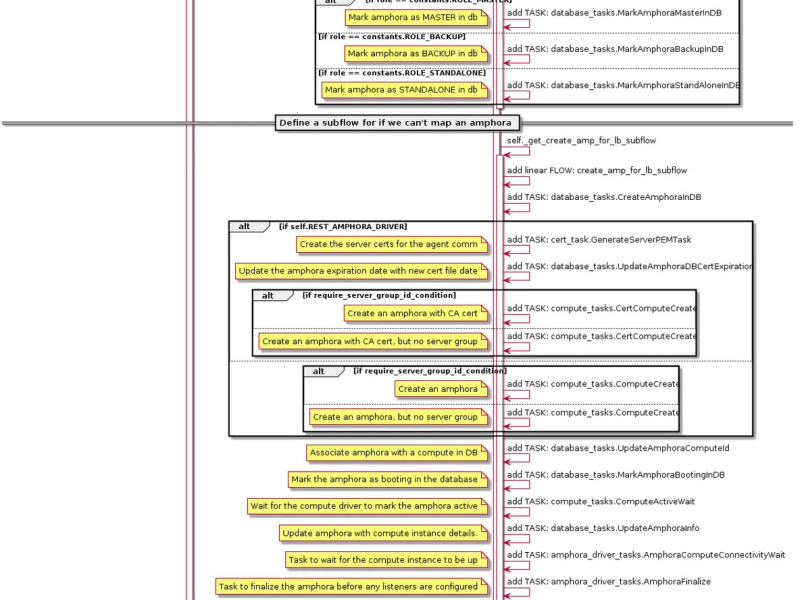Screen dimensions: 800x600
Task: Click the database_tasks.UpdateAmphoraInfo task label
Action: coord(603,528)
